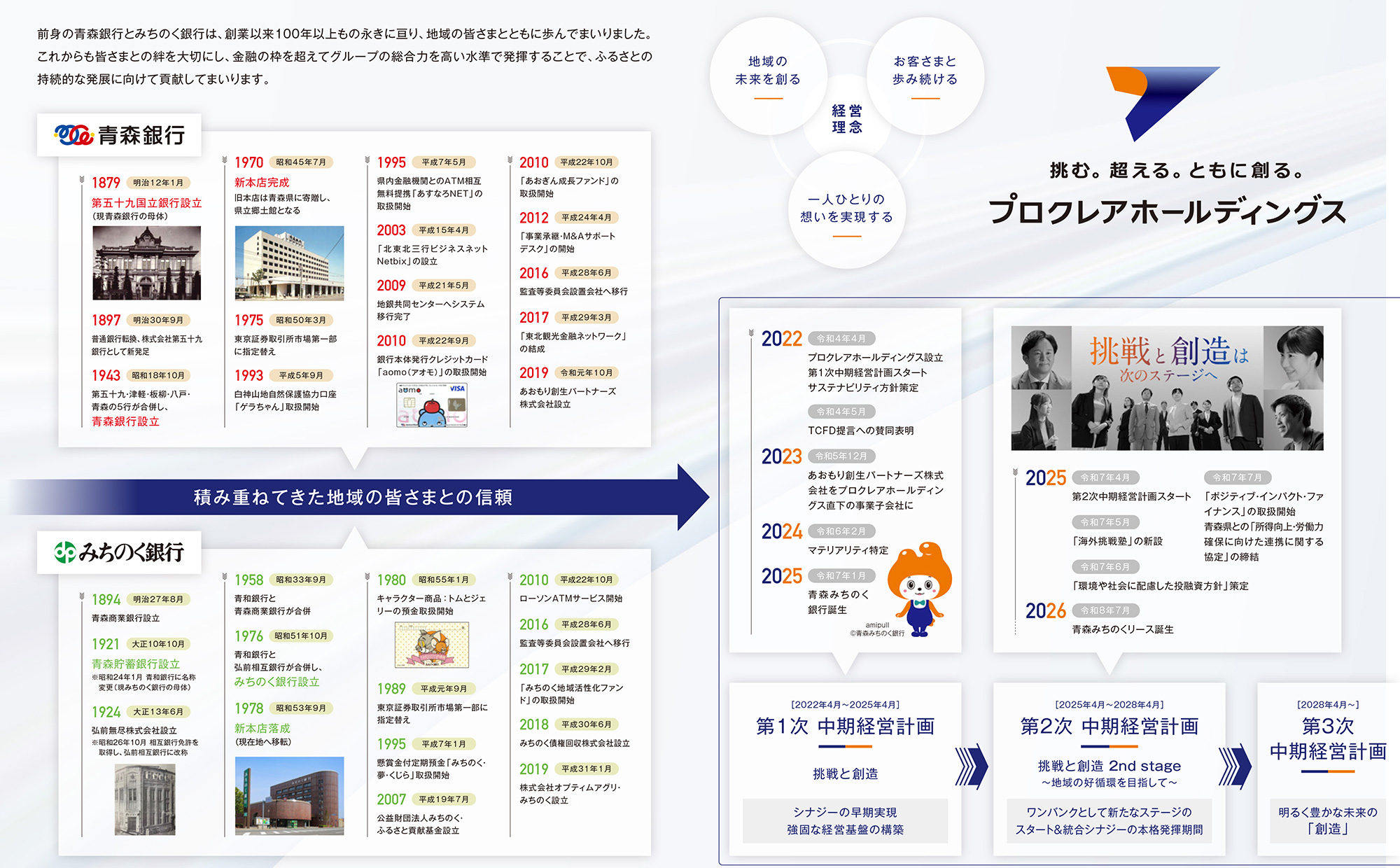1400x868 pixels.
Task: Select the 地銀共同センターへシステム移行完了 entry
Action: 430,310
